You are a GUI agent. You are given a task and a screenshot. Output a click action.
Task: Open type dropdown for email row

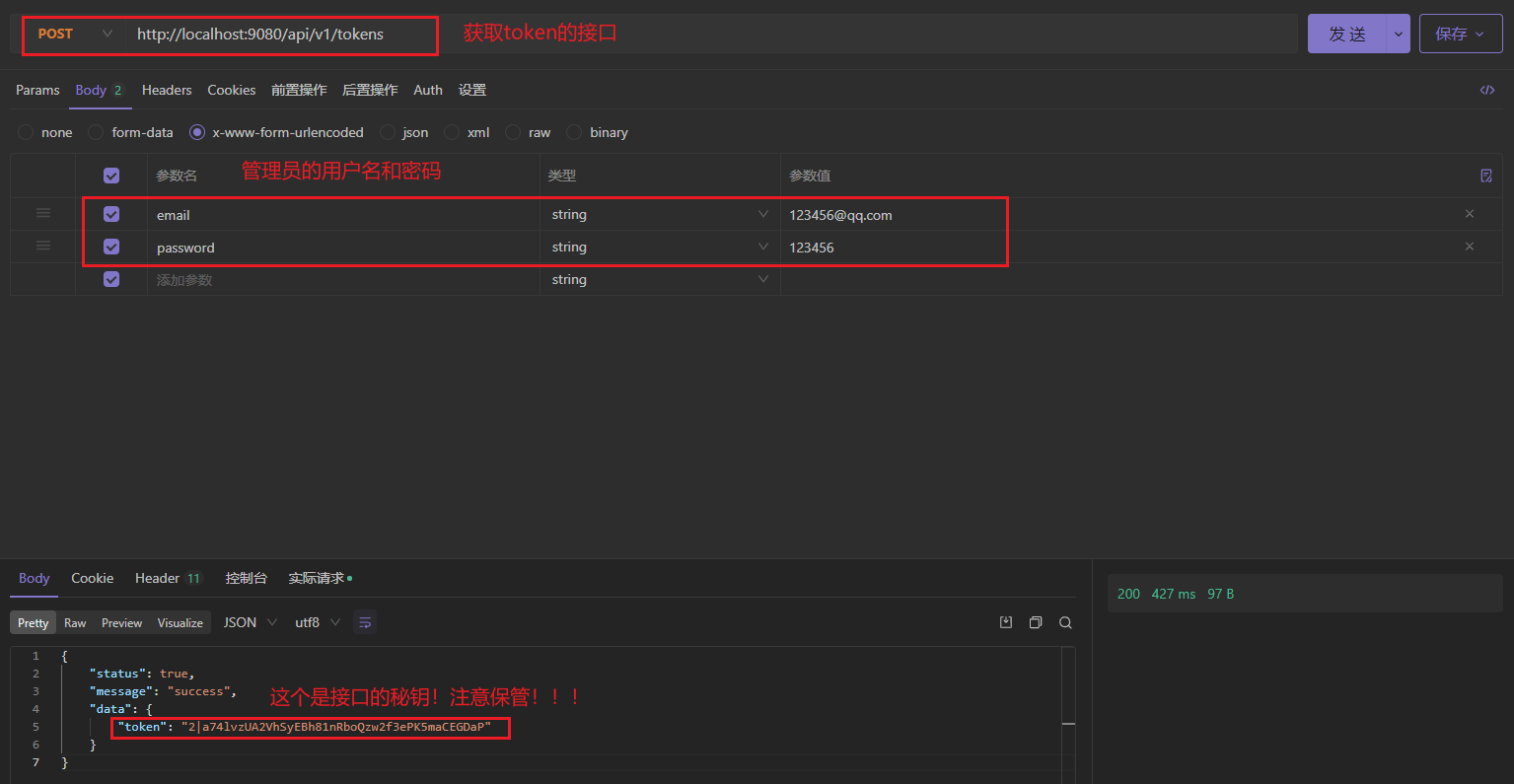[660, 214]
